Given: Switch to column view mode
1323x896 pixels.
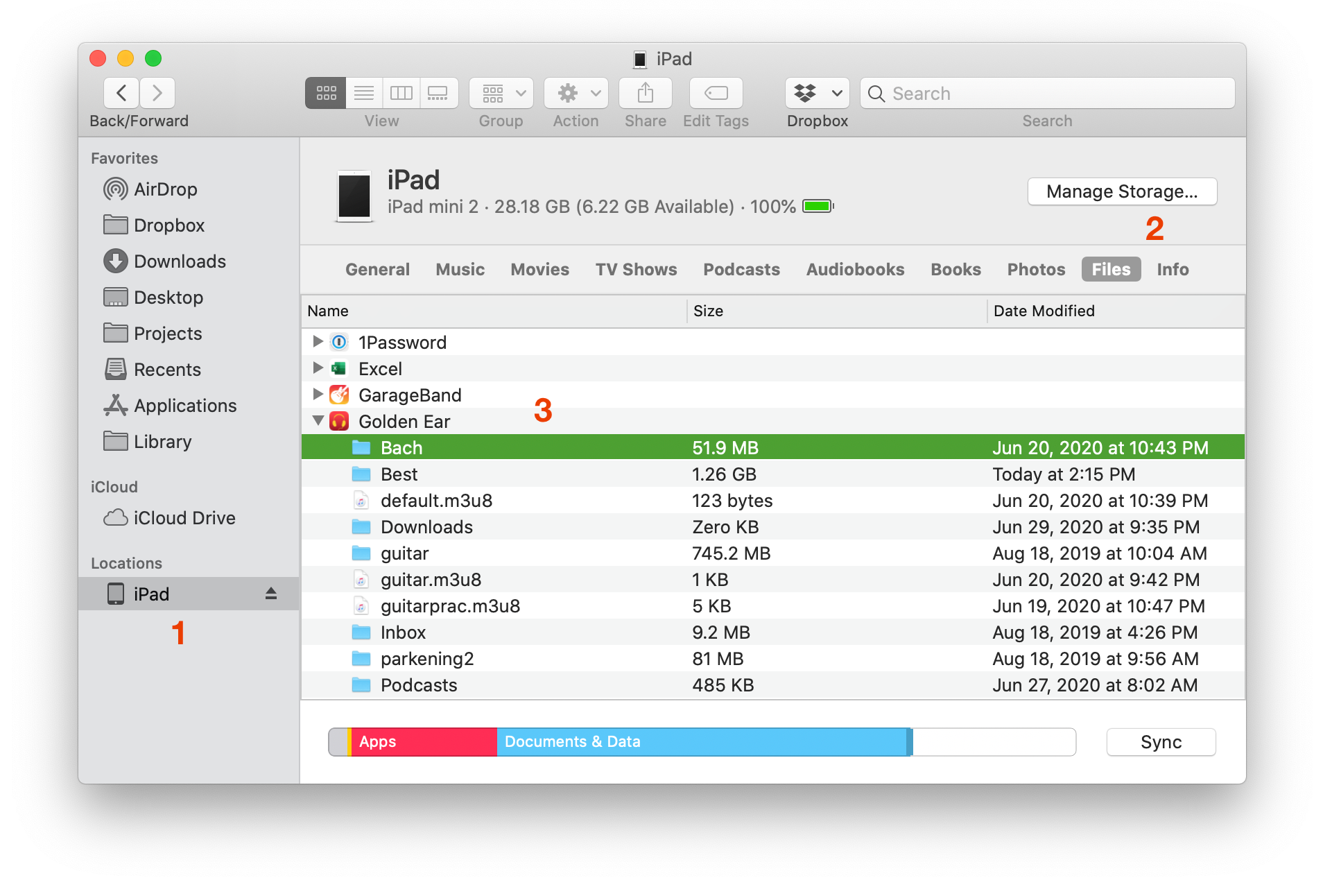Looking at the screenshot, I should click(x=401, y=93).
